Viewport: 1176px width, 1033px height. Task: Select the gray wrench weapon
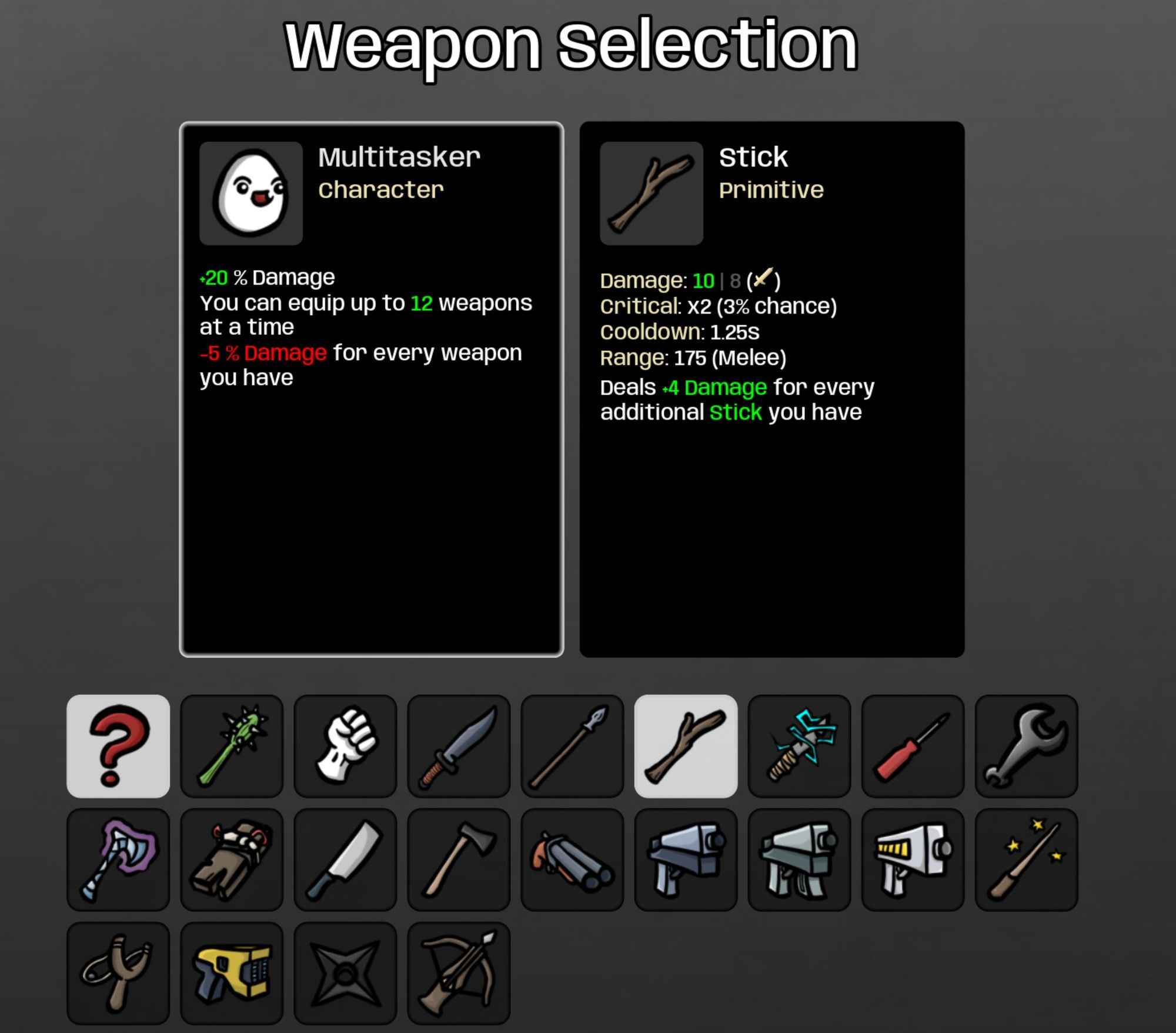point(1026,746)
